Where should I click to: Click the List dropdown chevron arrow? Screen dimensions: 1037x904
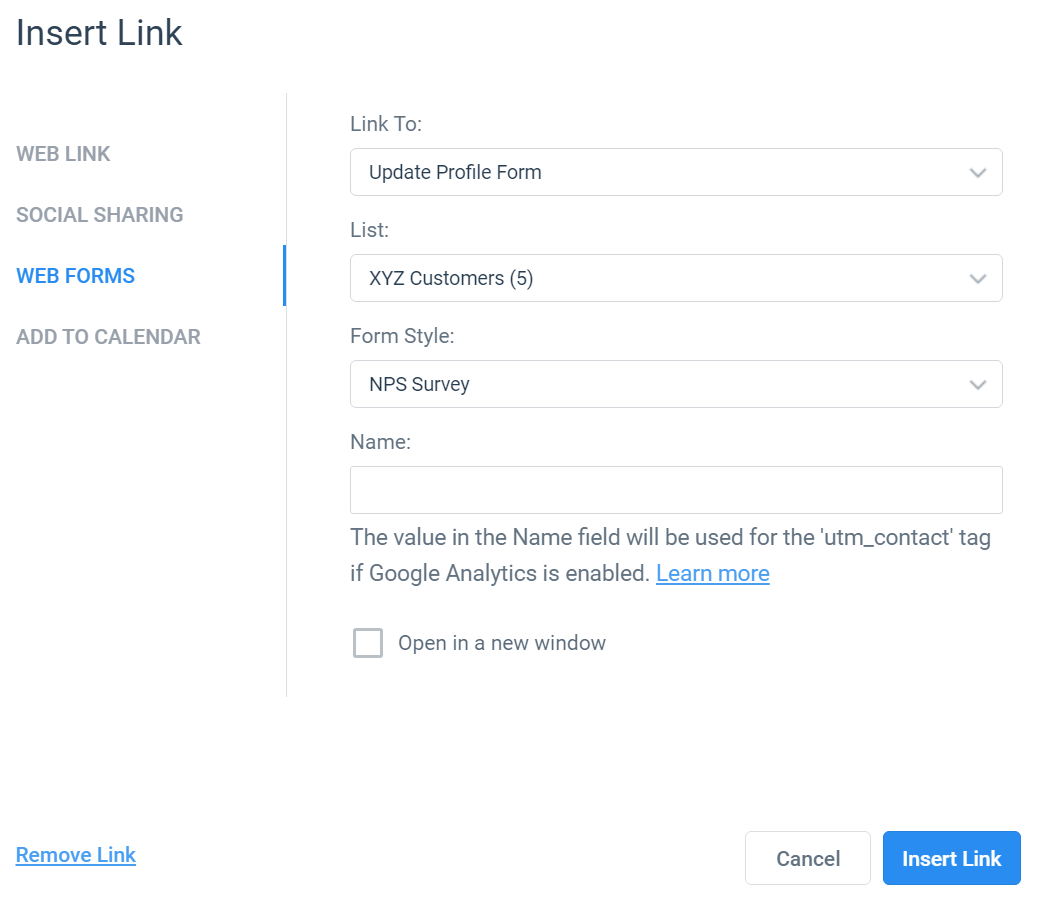[x=977, y=278]
